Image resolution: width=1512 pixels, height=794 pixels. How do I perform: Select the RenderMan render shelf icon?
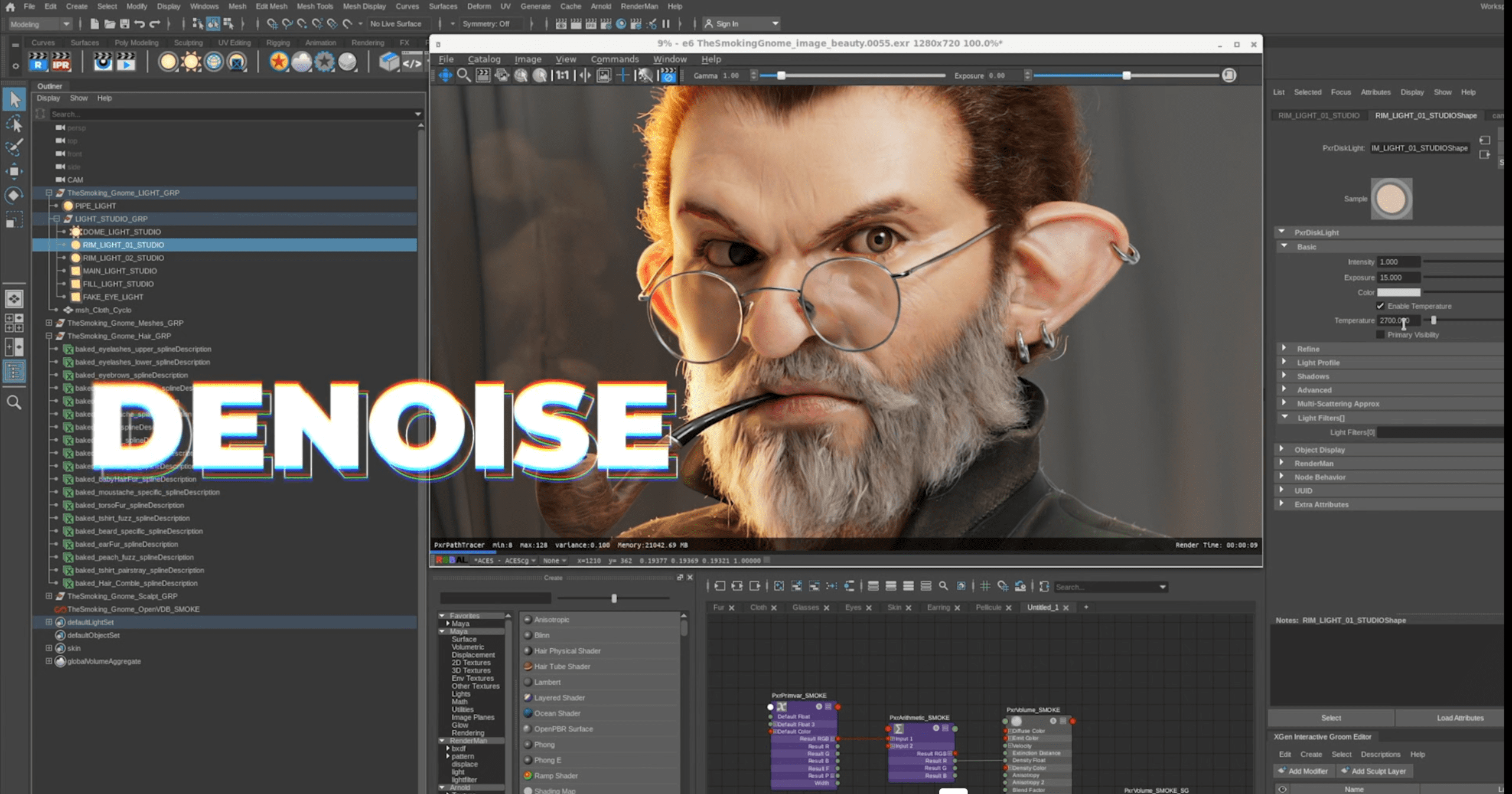coord(38,62)
